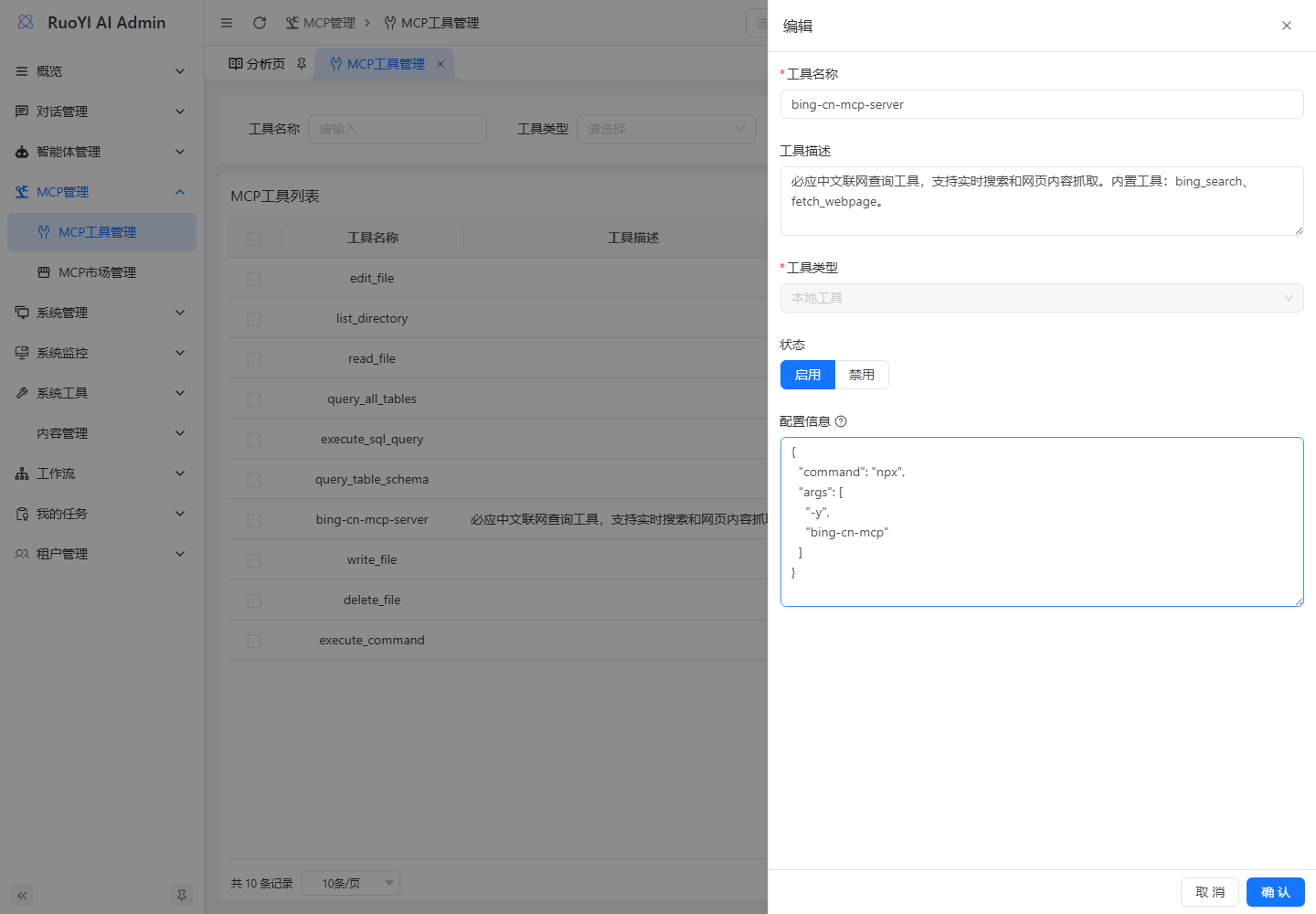Click the 智能体管理 robot icon
The width and height of the screenshot is (1316, 914).
point(22,152)
